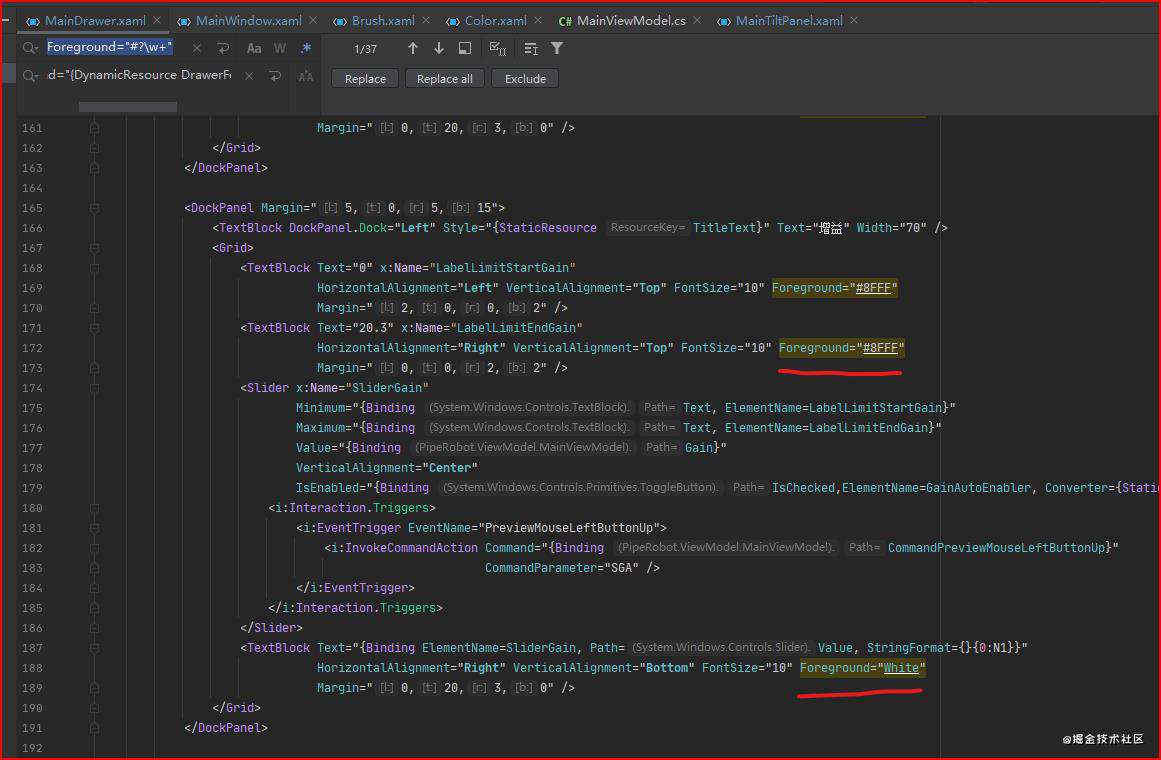
Task: Click the SliderGain name on line 174
Action: (387, 388)
